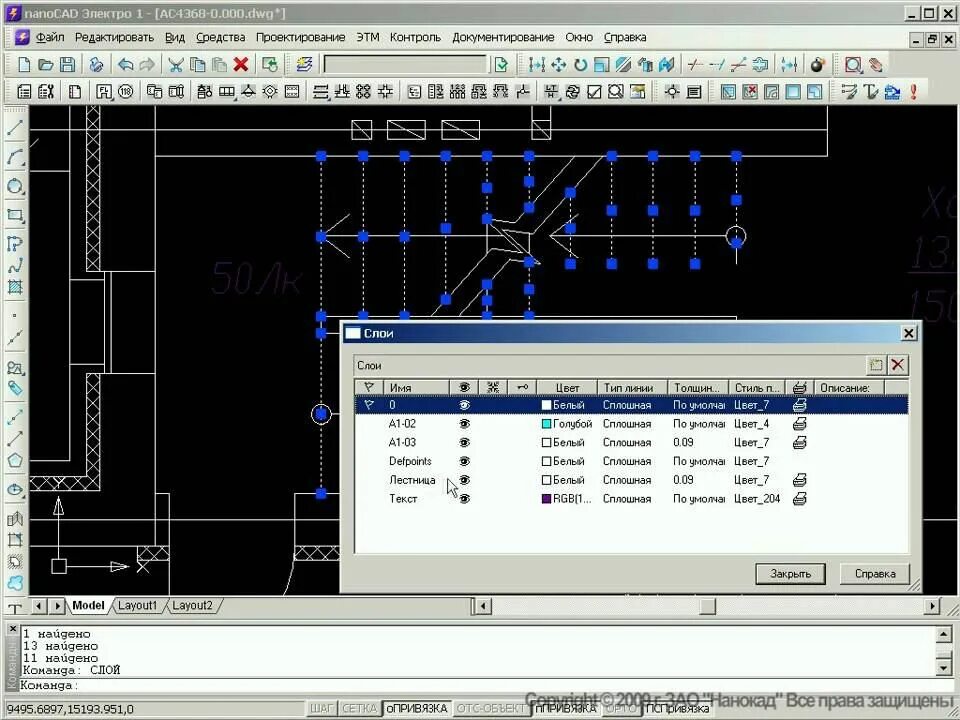
Task: Toggle visibility eye of Defpoints layer
Action: [465, 461]
